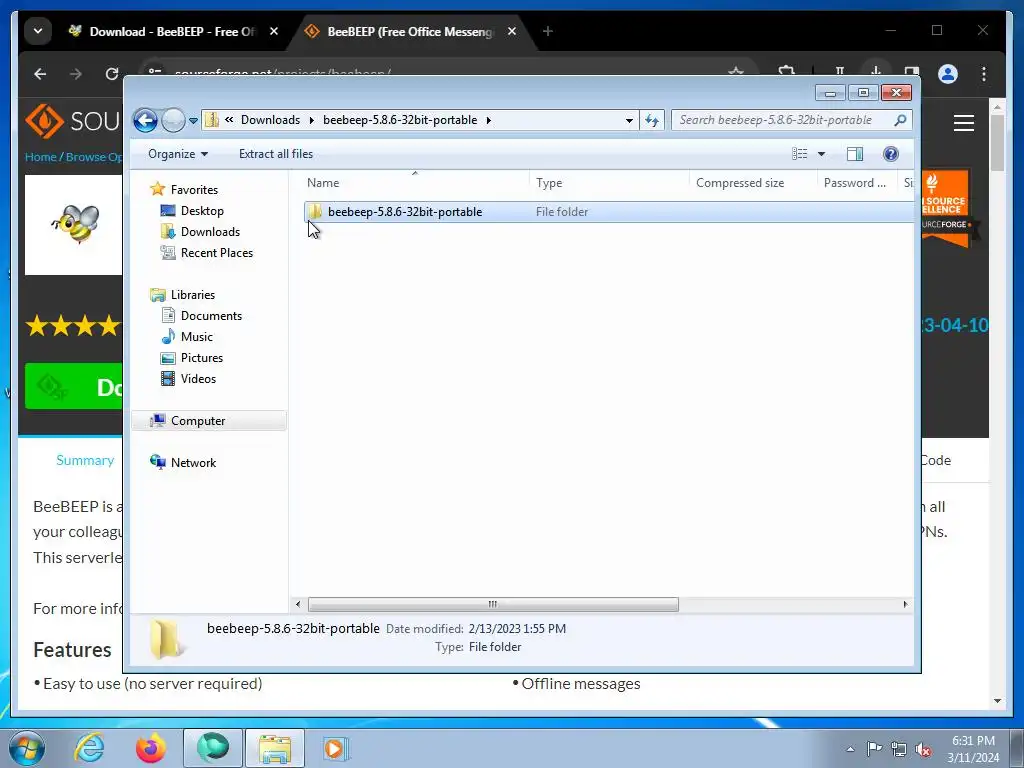The image size is (1024, 768).
Task: Click the Refresh button next to address bar
Action: tap(652, 120)
